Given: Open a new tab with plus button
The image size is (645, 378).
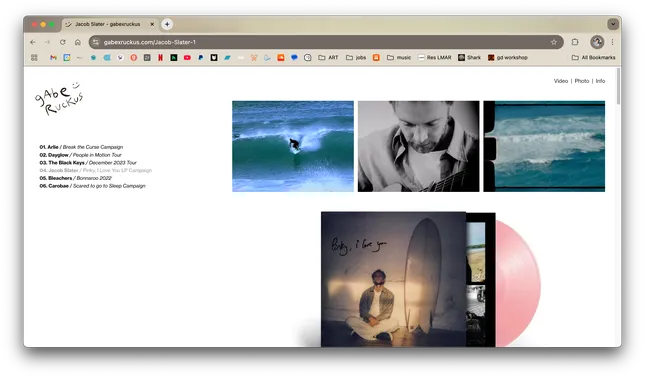Looking at the screenshot, I should [x=167, y=24].
